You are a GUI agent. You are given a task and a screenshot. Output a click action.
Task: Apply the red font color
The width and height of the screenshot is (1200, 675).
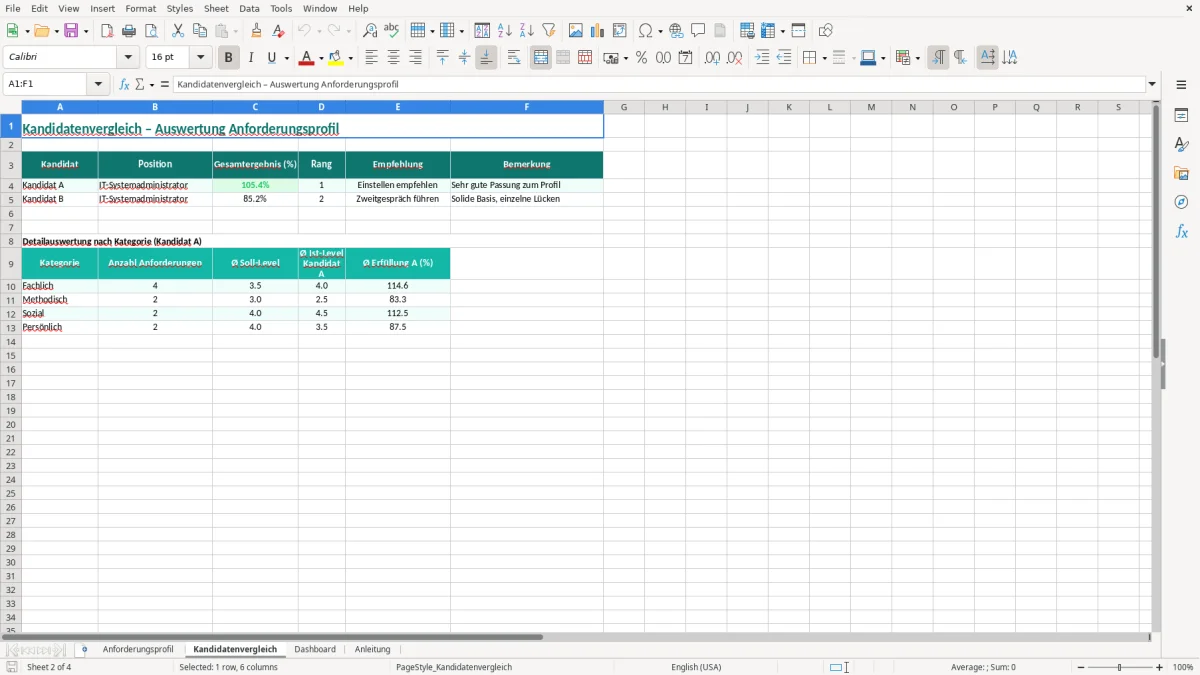[306, 58]
